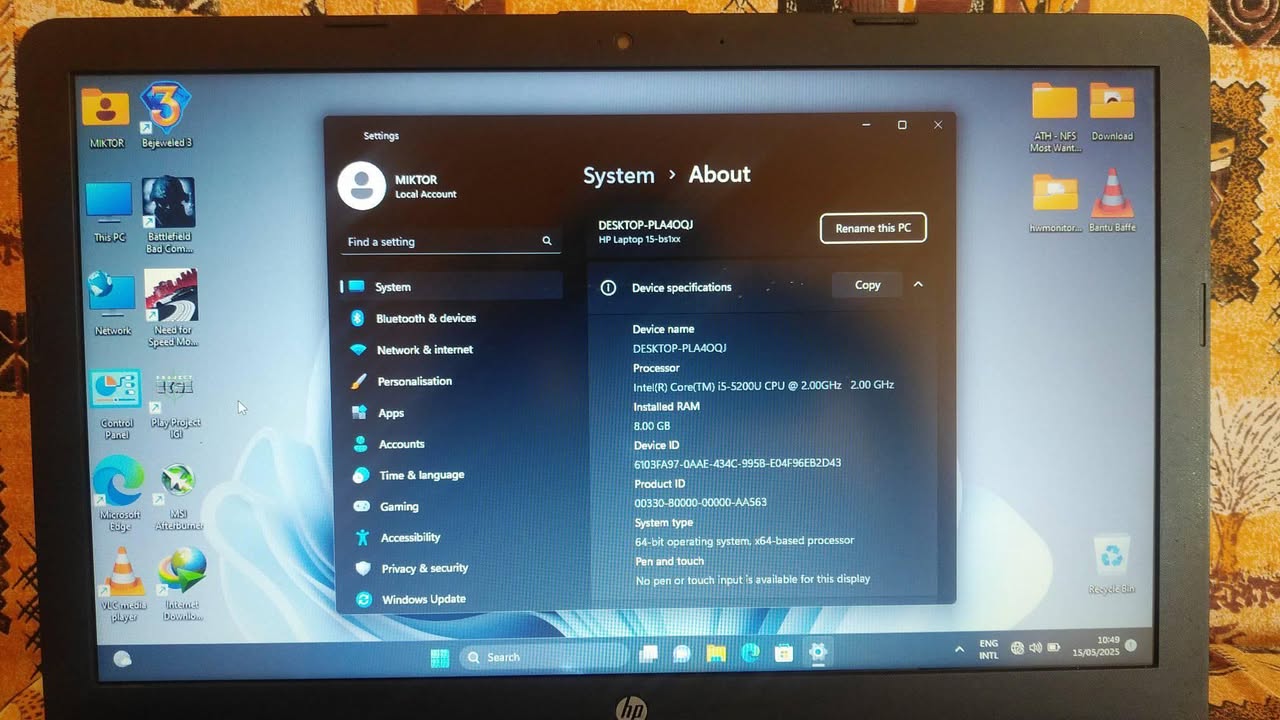Image resolution: width=1280 pixels, height=720 pixels.
Task: Select Gaming in Settings sidebar
Action: tap(400, 507)
